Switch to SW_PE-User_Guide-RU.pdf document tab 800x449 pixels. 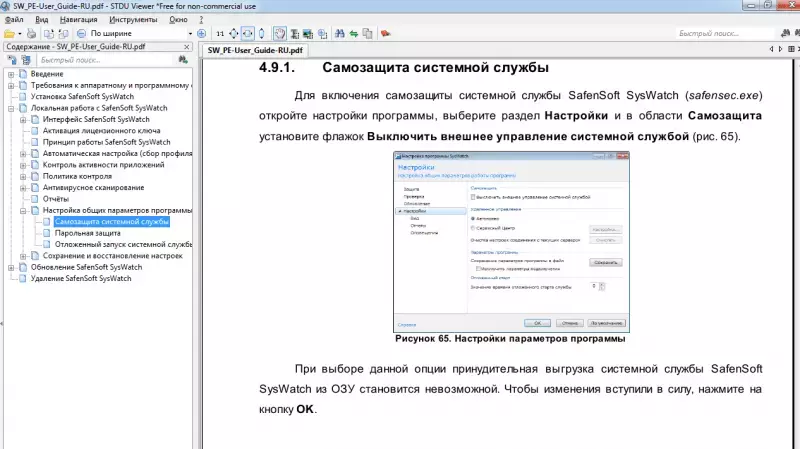click(255, 50)
